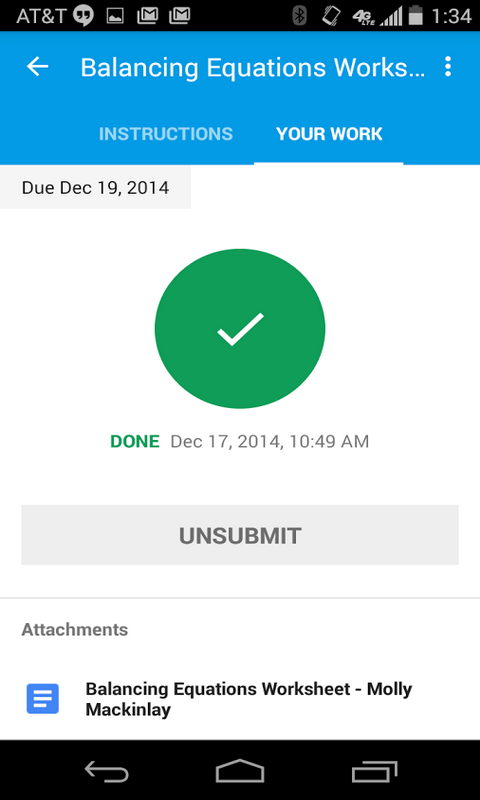Tap the battery indicator icon

click(416, 16)
